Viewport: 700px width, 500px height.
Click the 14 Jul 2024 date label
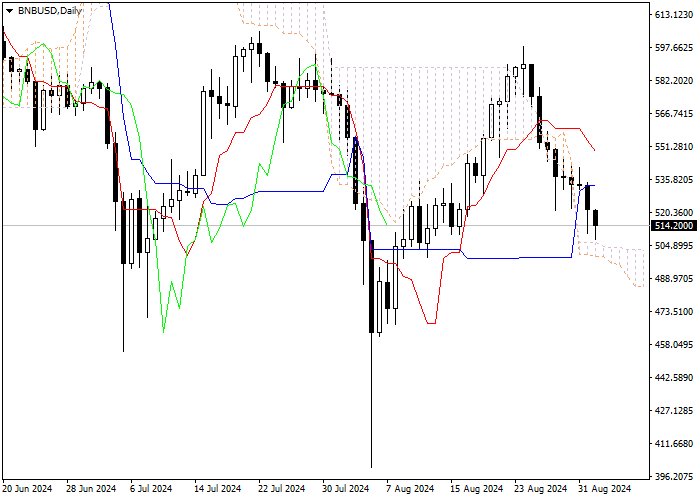coord(217,489)
